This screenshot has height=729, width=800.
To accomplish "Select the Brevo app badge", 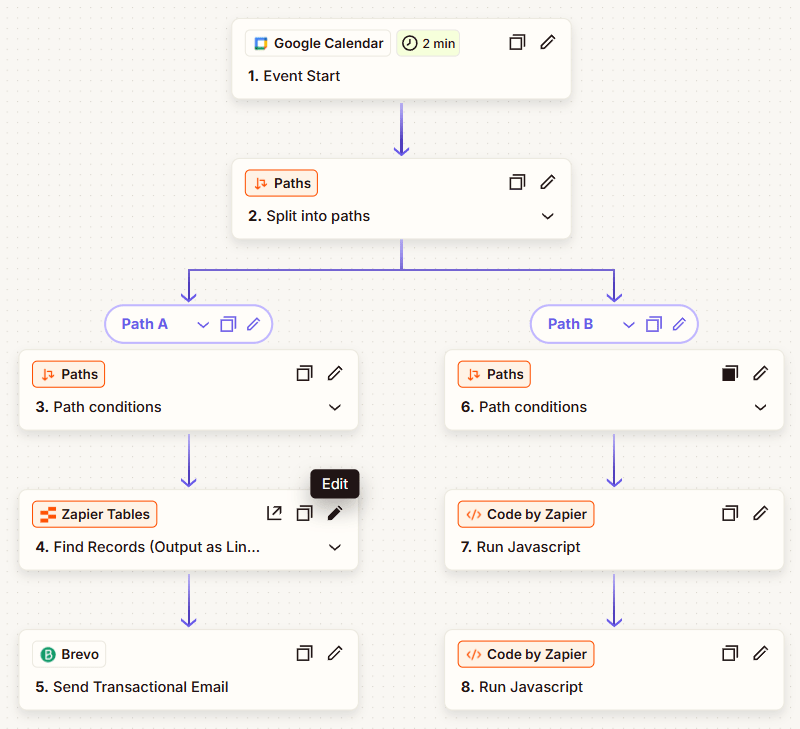I will (69, 654).
